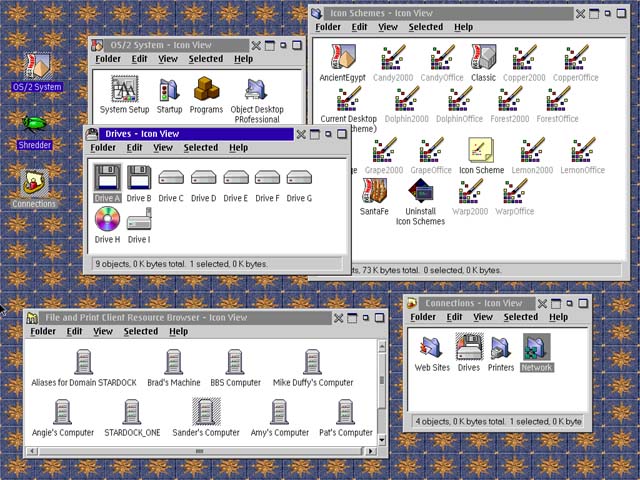640x480 pixels.
Task: Open the Connections desktop icon
Action: [34, 183]
